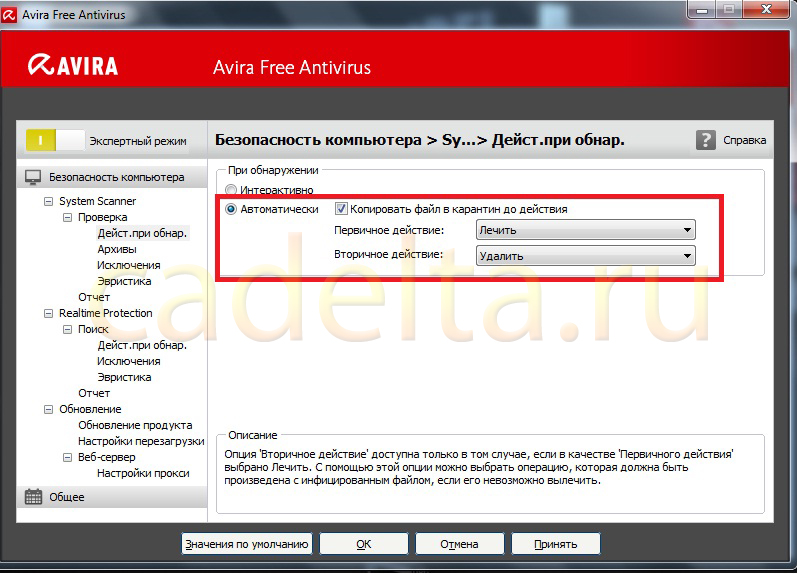Viewport: 797px width, 574px height.
Task: Open the Справка help link
Action: pyautogui.click(x=745, y=140)
